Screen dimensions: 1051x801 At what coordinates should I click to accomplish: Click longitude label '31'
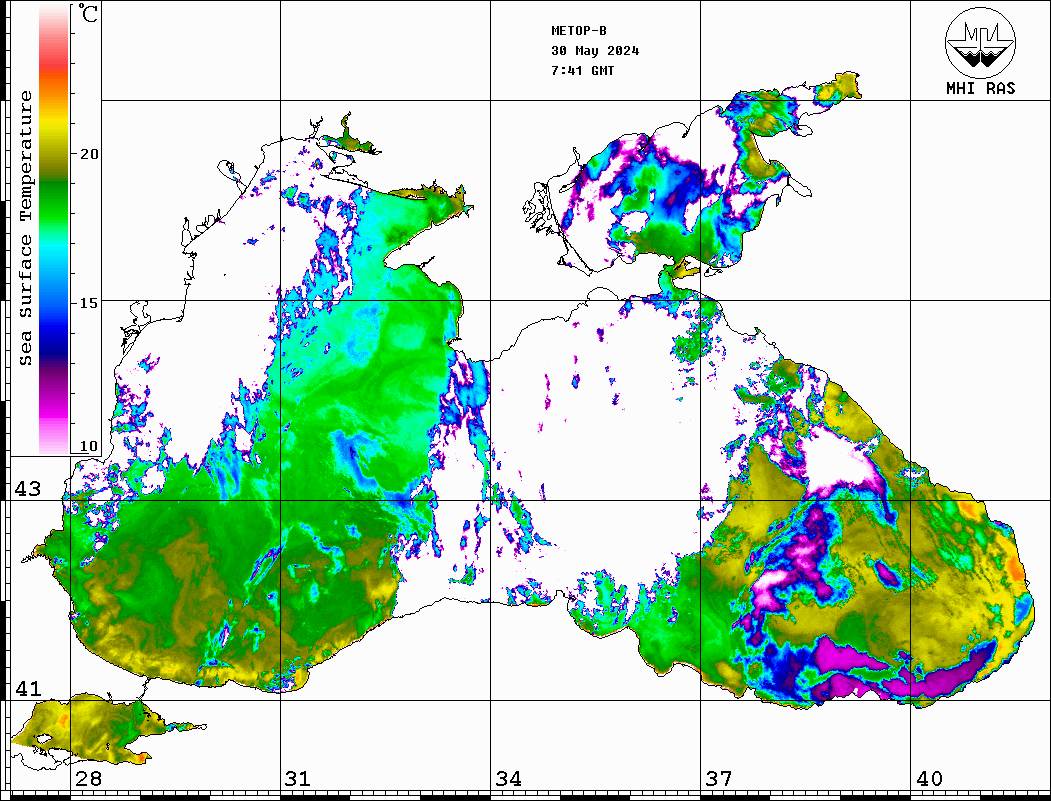click(x=298, y=779)
